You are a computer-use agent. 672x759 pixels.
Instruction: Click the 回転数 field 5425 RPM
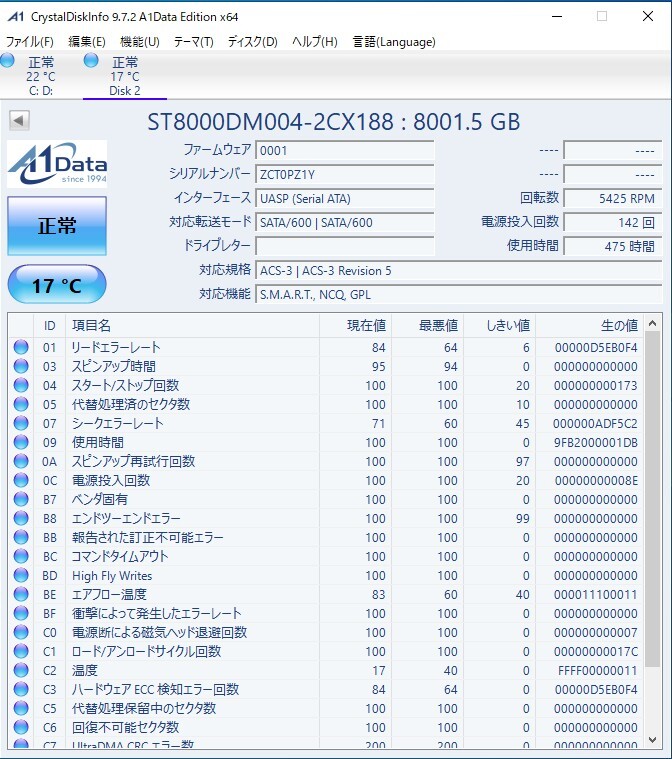(613, 198)
